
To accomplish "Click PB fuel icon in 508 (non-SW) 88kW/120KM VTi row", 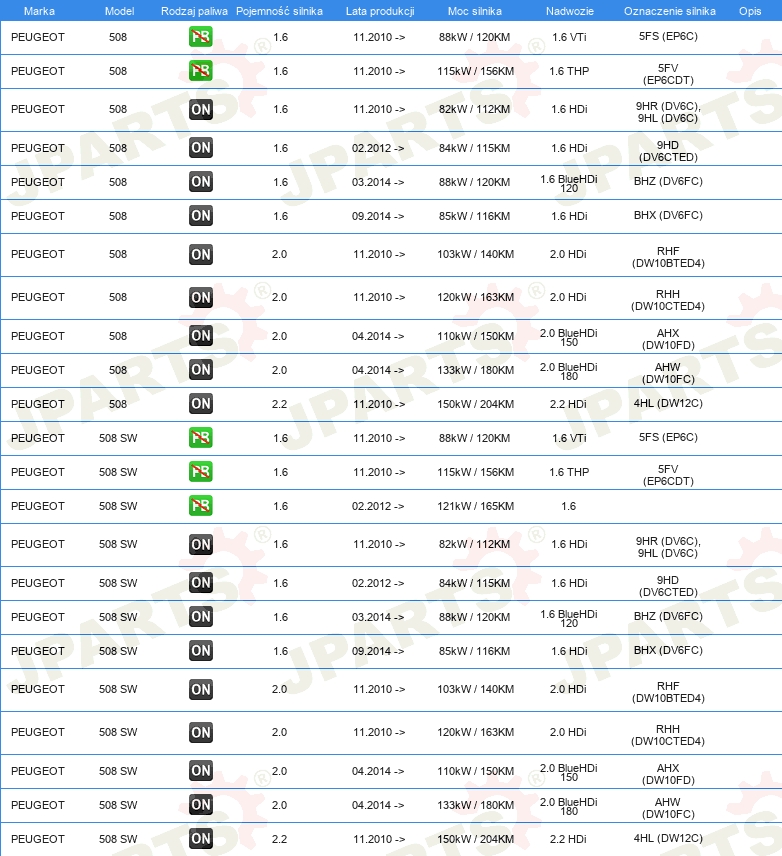I will tap(200, 37).
